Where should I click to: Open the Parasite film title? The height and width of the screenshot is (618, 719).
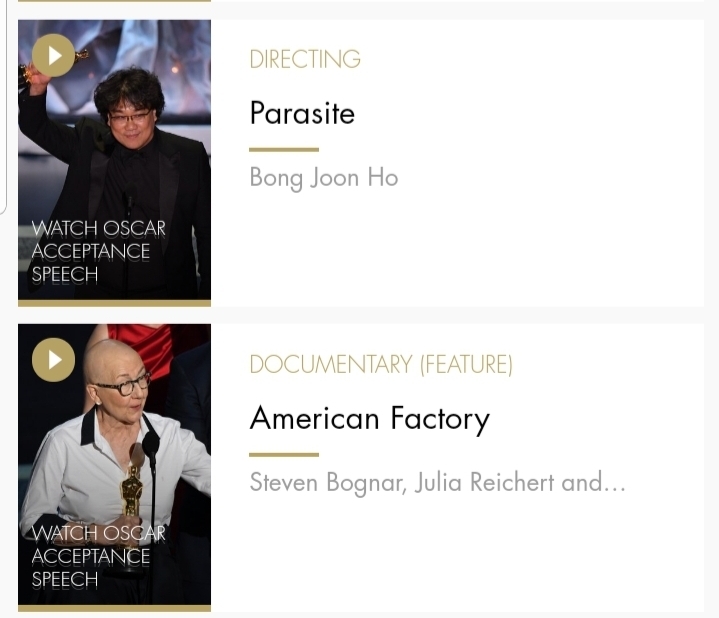click(x=302, y=113)
